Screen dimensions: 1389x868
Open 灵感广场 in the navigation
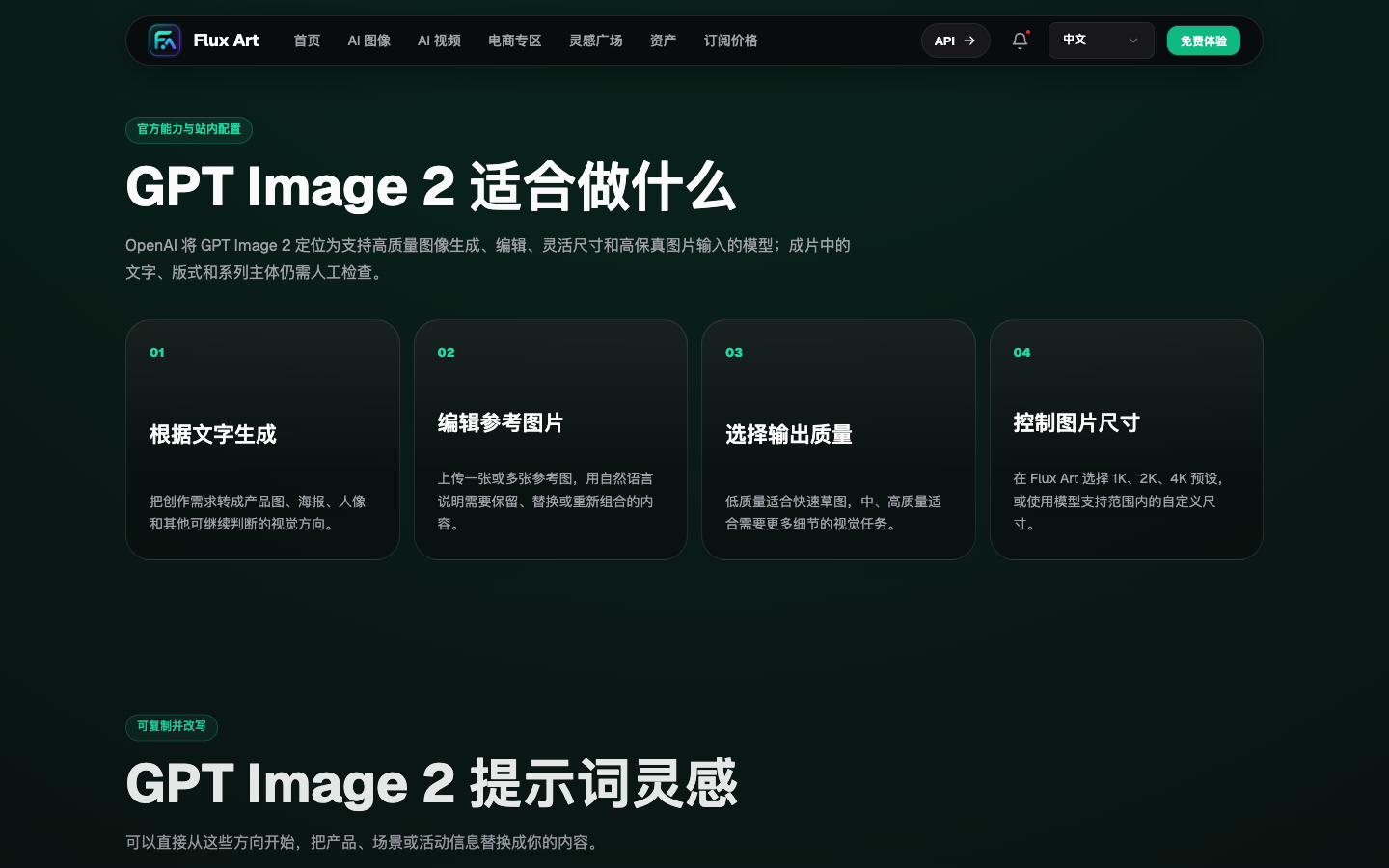[x=596, y=41]
